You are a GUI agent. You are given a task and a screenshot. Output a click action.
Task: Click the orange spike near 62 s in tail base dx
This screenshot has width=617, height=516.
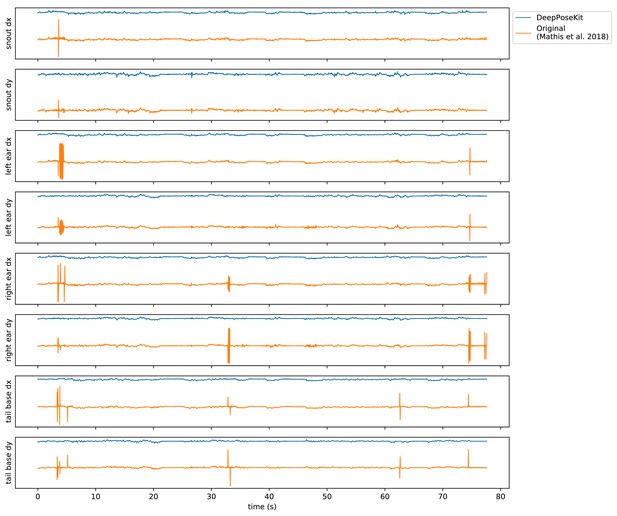coord(400,406)
